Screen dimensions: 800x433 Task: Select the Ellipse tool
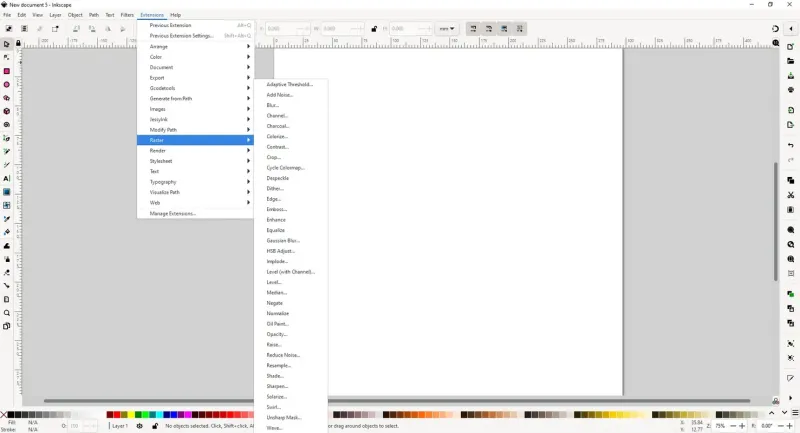click(x=7, y=85)
